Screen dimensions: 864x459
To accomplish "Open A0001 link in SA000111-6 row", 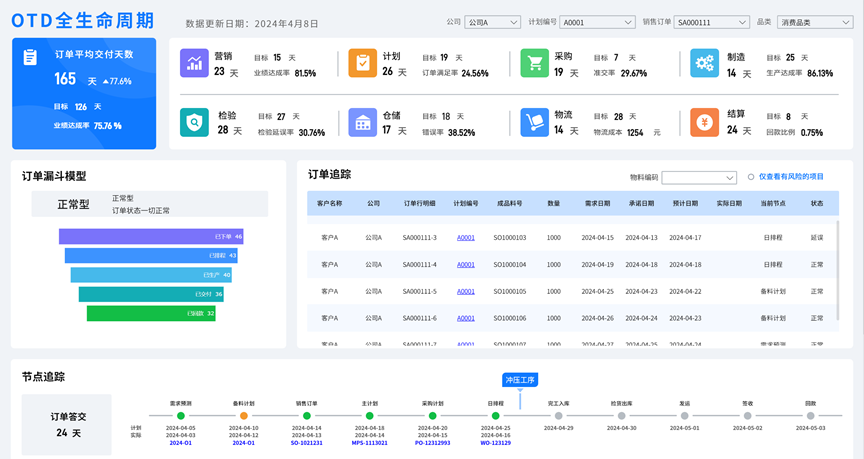I will [x=466, y=318].
